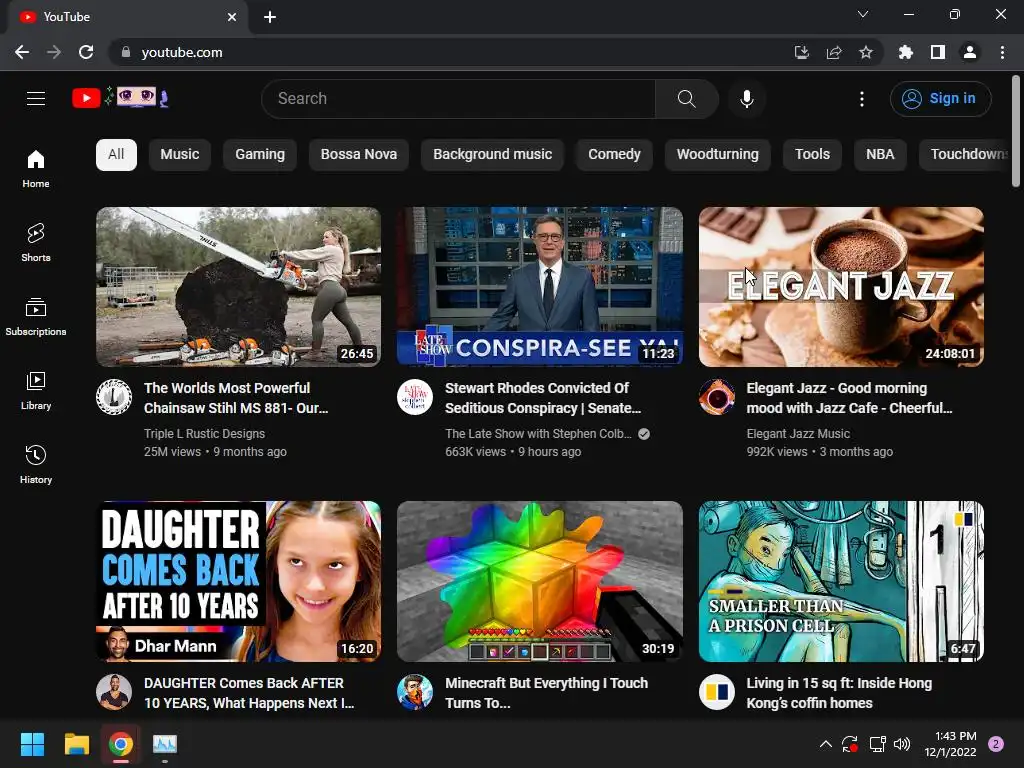Click Triple L Rustic Designs channel name
This screenshot has width=1024, height=768.
click(204, 434)
